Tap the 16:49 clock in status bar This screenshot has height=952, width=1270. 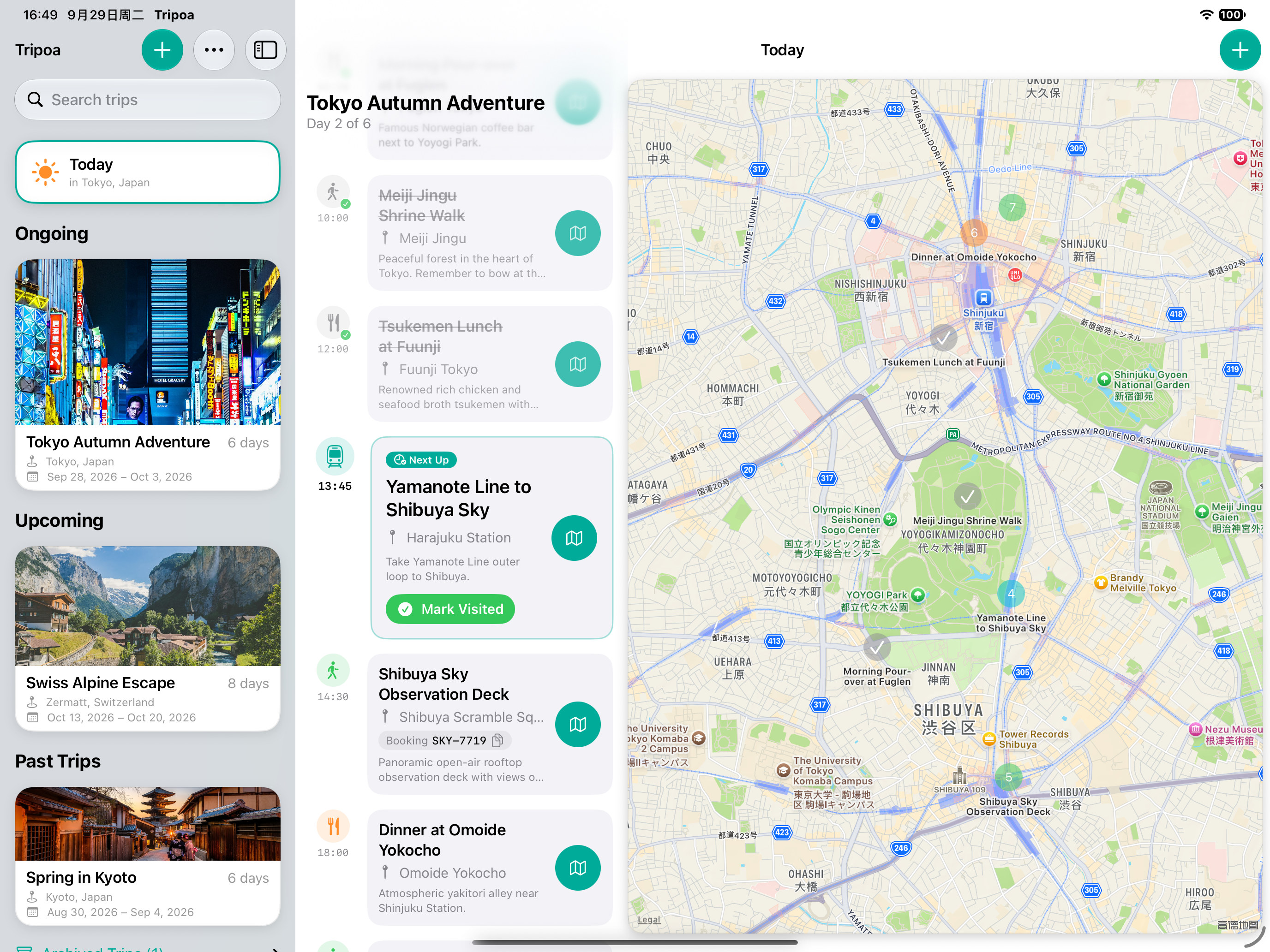point(40,14)
